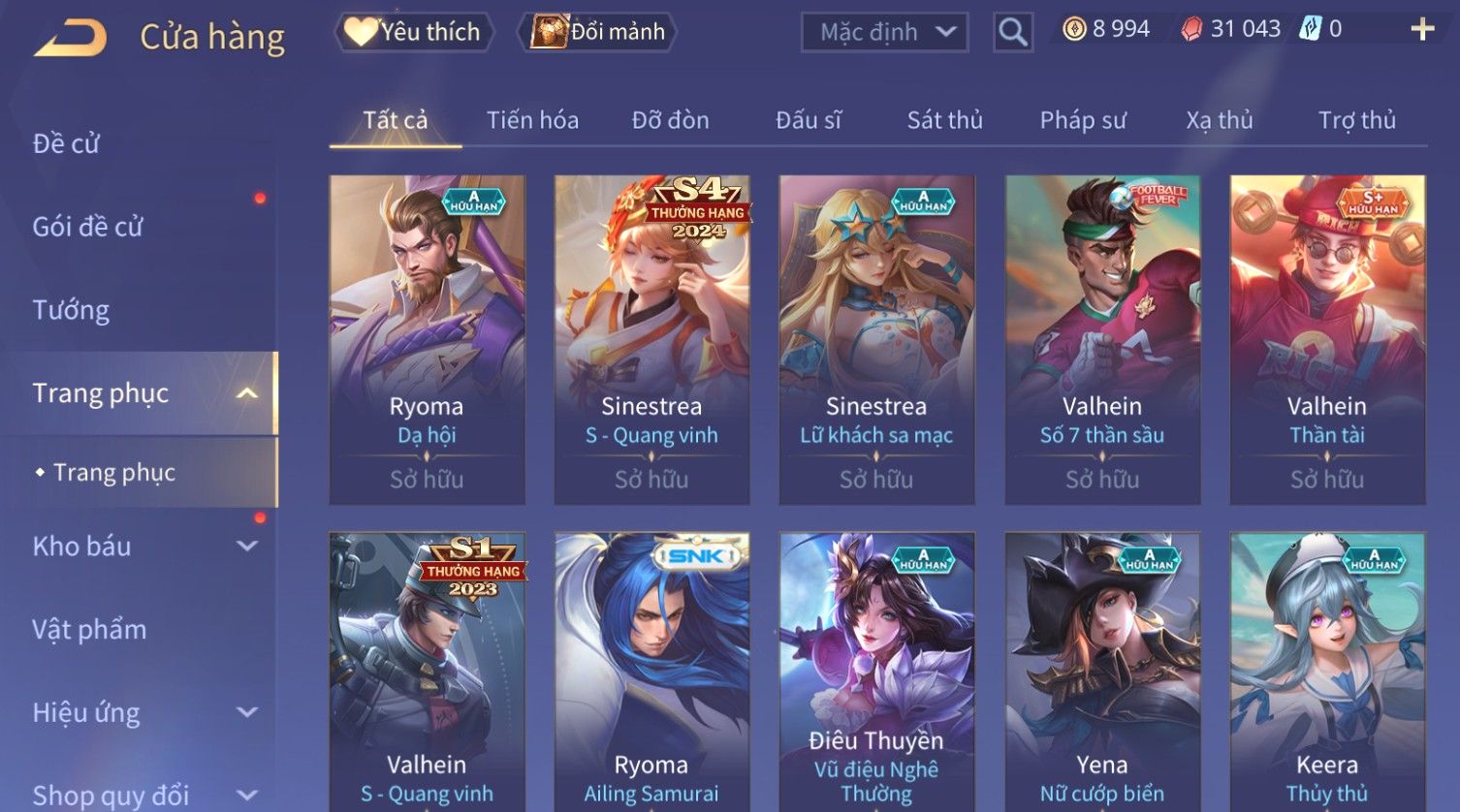Open the Tướng menu item
The image size is (1460, 812).
tap(72, 310)
